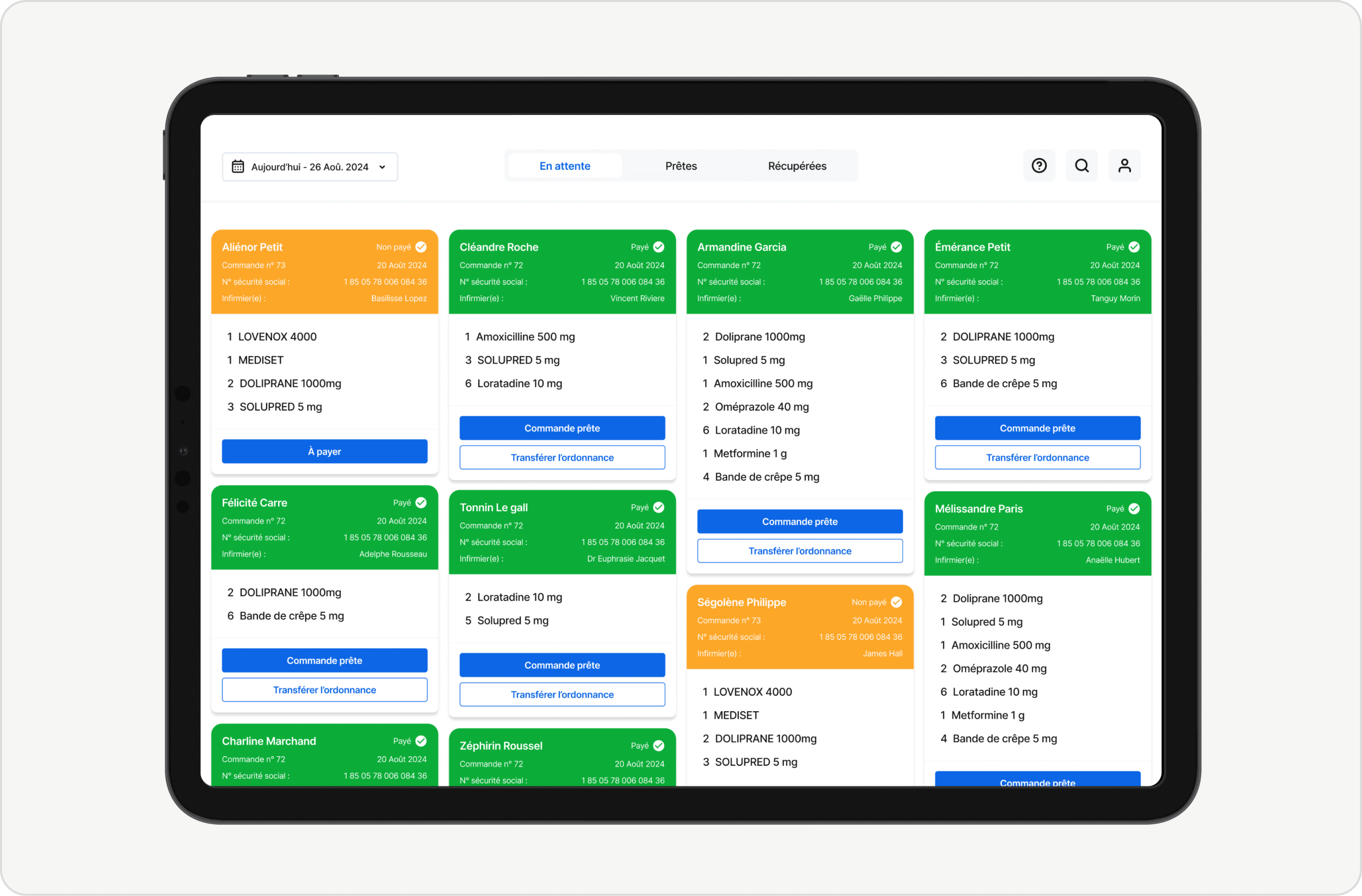Open the user profile icon

(x=1124, y=166)
